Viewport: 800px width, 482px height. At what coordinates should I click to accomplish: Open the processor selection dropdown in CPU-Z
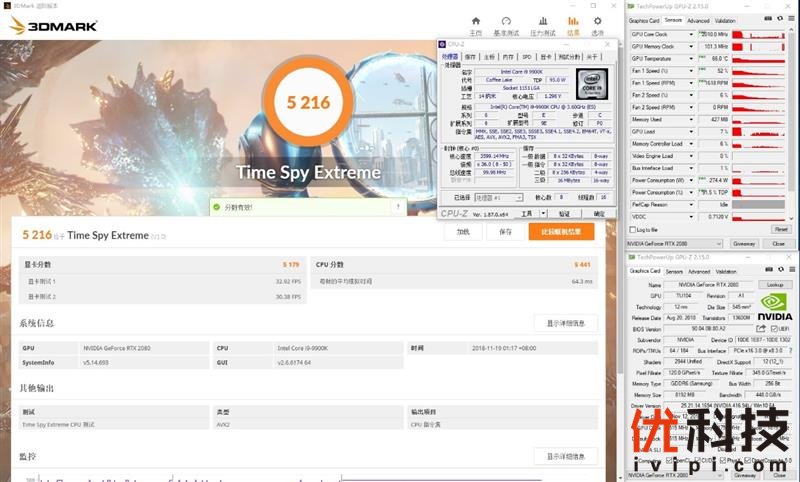498,197
